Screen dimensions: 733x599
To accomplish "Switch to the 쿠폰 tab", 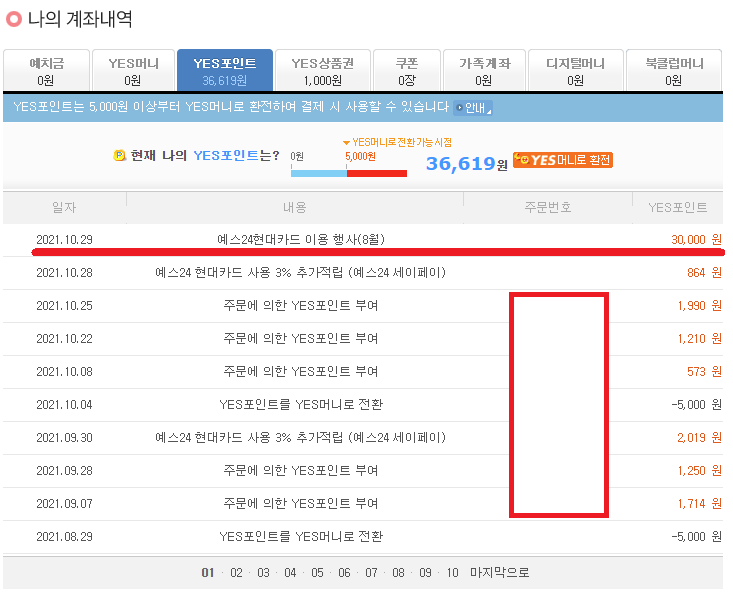I will click(407, 71).
